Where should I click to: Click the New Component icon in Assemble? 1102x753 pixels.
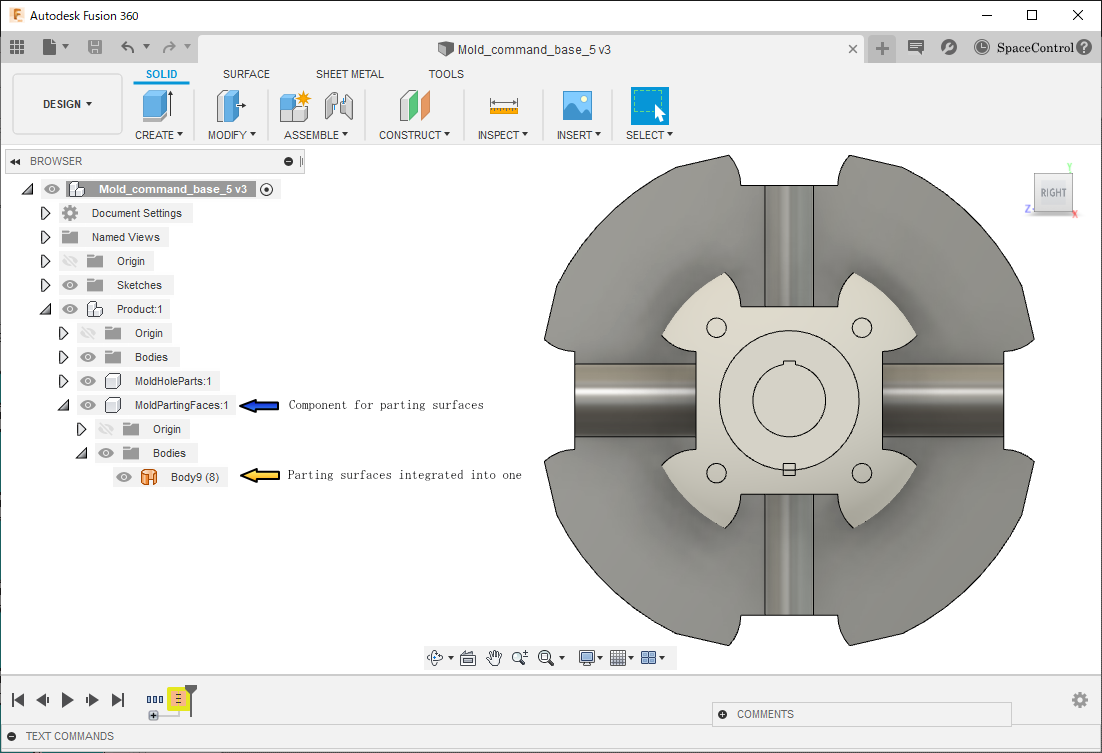pos(296,106)
